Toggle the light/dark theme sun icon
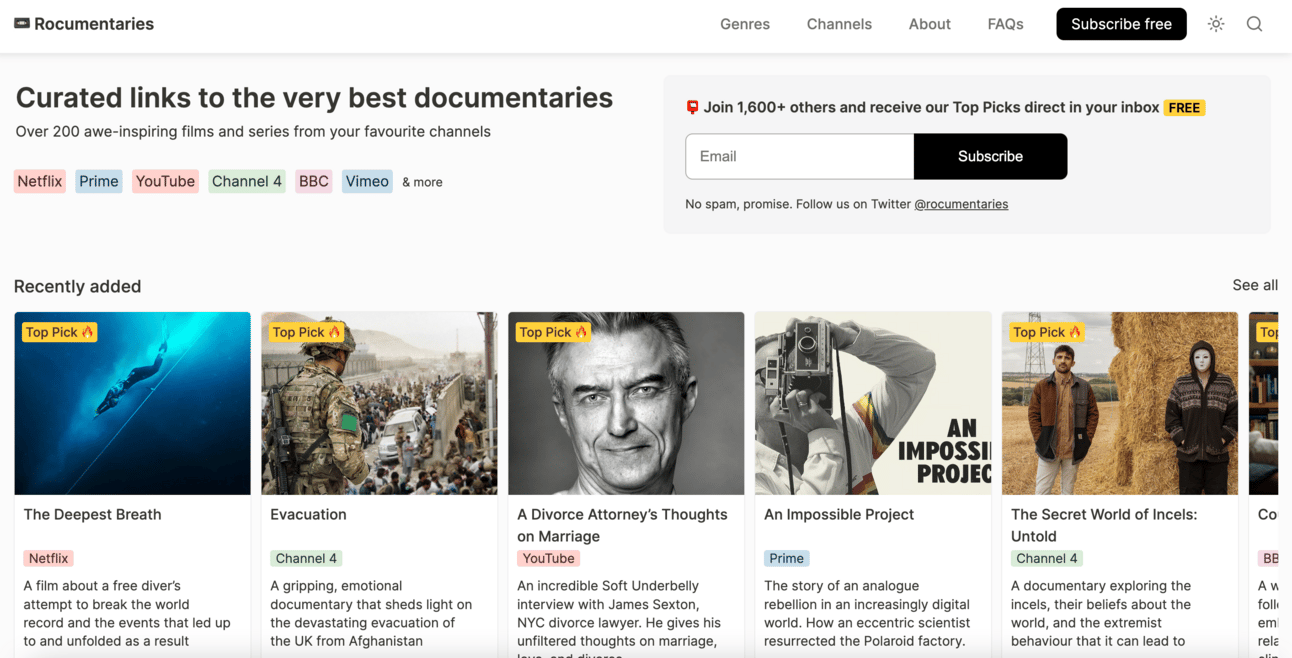Screen dimensions: 1292x658 point(1216,24)
